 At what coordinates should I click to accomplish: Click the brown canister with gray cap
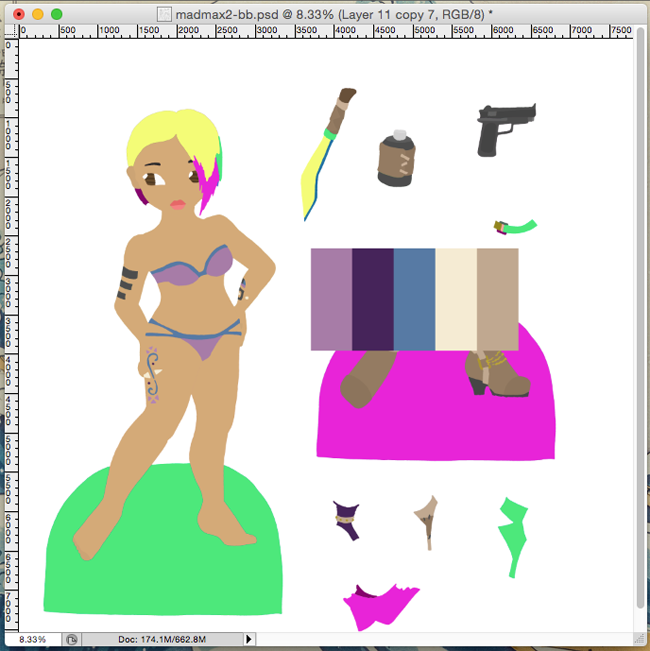click(396, 158)
